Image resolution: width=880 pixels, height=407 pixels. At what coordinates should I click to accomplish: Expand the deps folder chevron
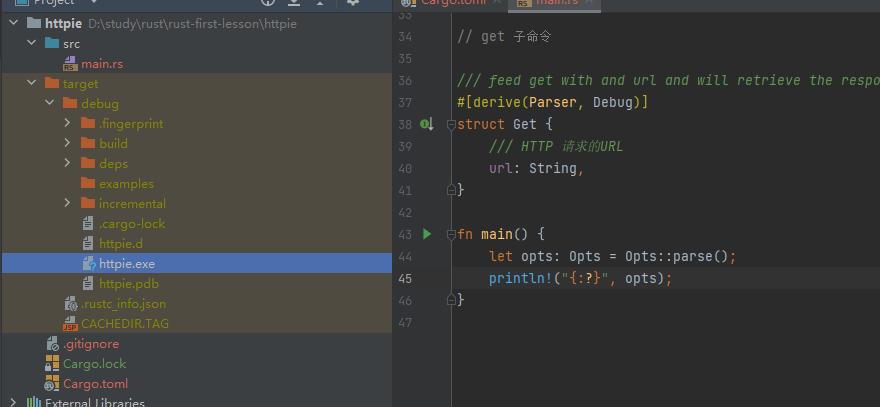(67, 163)
